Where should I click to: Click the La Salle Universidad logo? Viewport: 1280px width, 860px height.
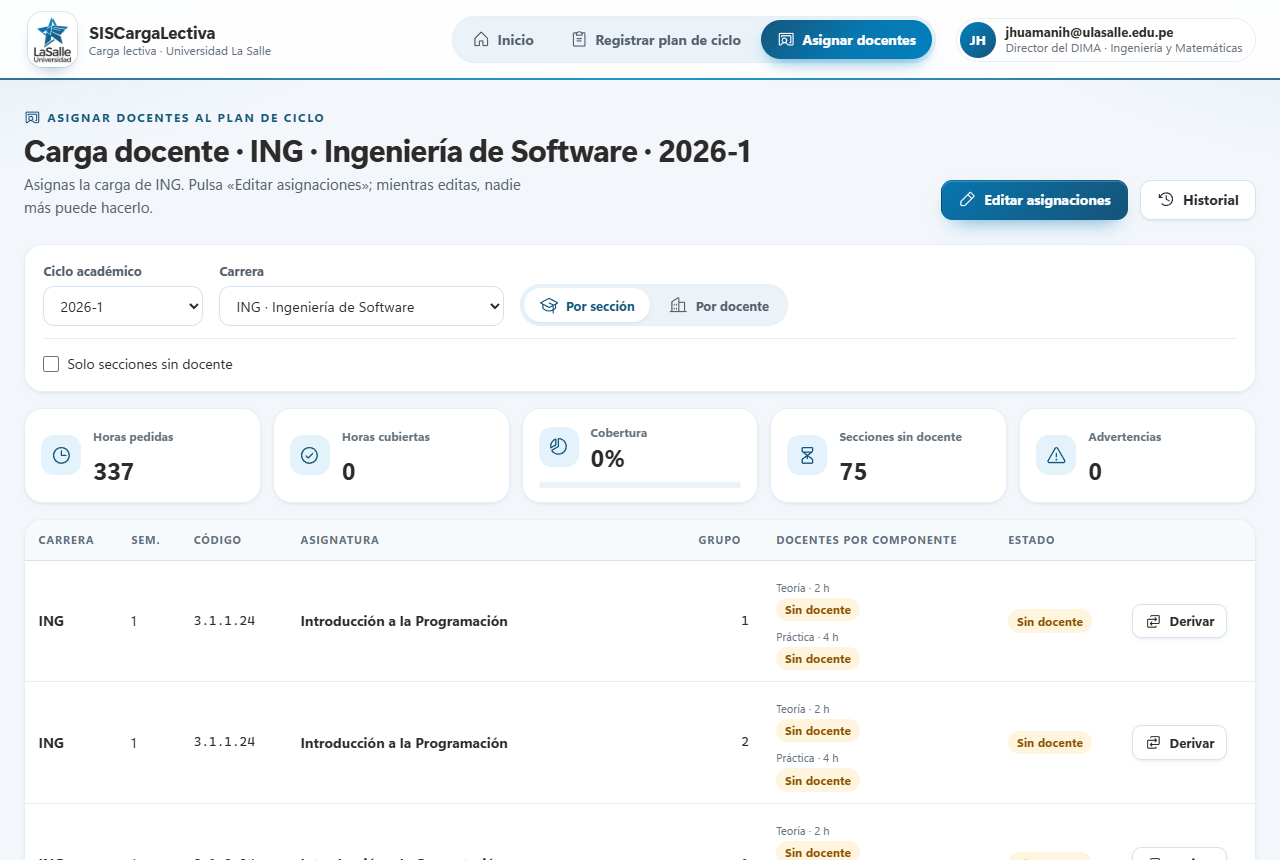pos(52,40)
